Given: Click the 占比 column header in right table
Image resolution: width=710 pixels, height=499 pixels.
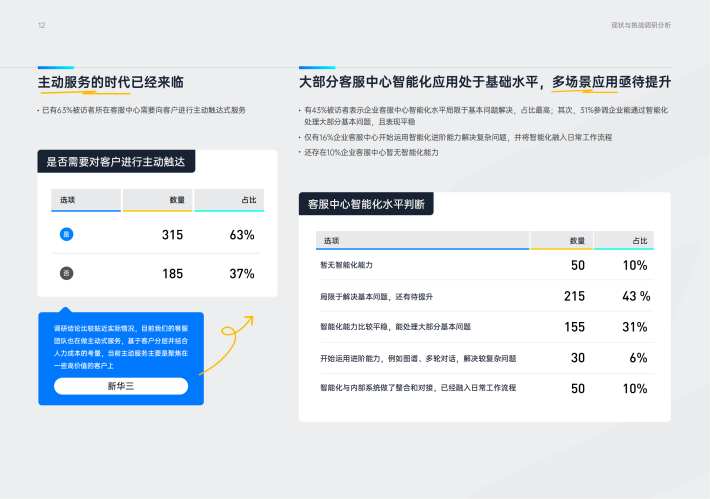Looking at the screenshot, I should 639,241.
